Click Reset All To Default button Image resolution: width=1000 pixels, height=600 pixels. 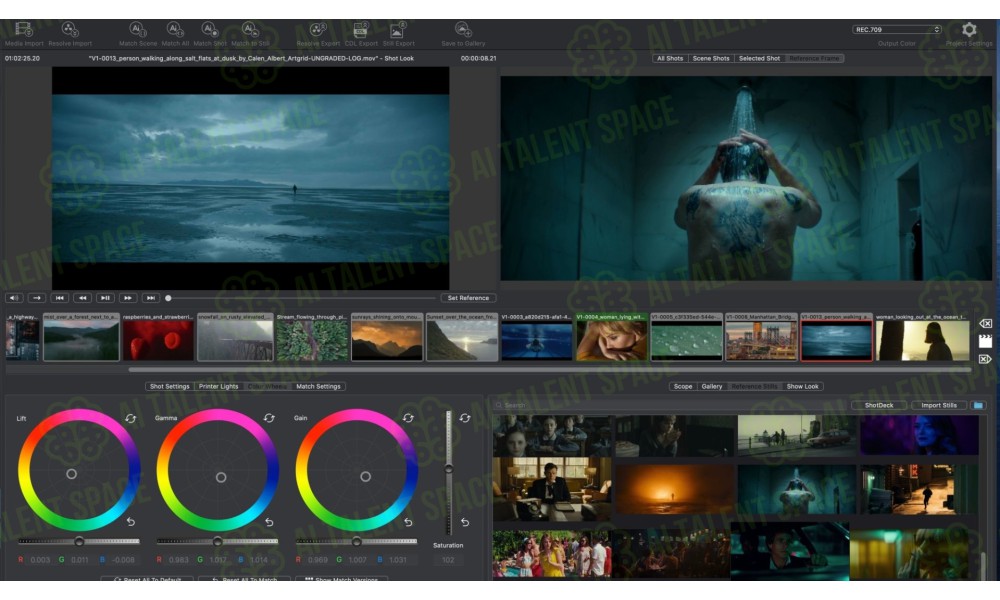(x=147, y=580)
